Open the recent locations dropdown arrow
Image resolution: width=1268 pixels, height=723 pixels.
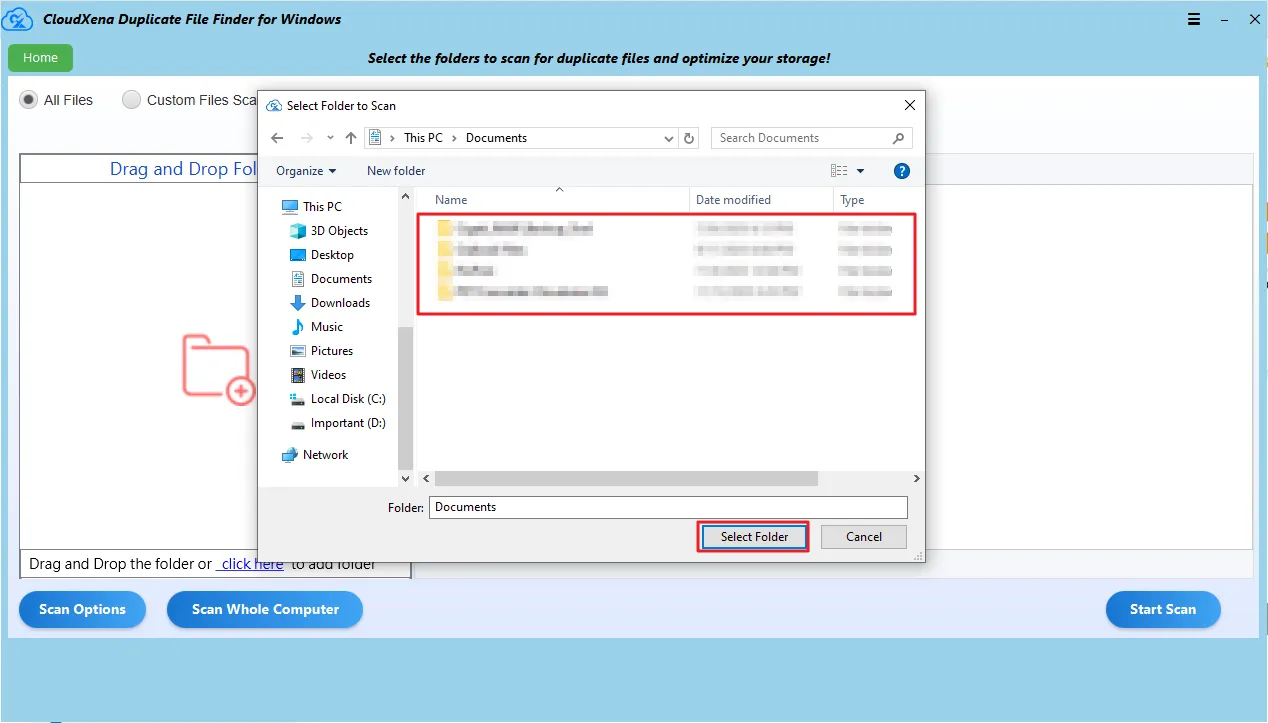[330, 138]
